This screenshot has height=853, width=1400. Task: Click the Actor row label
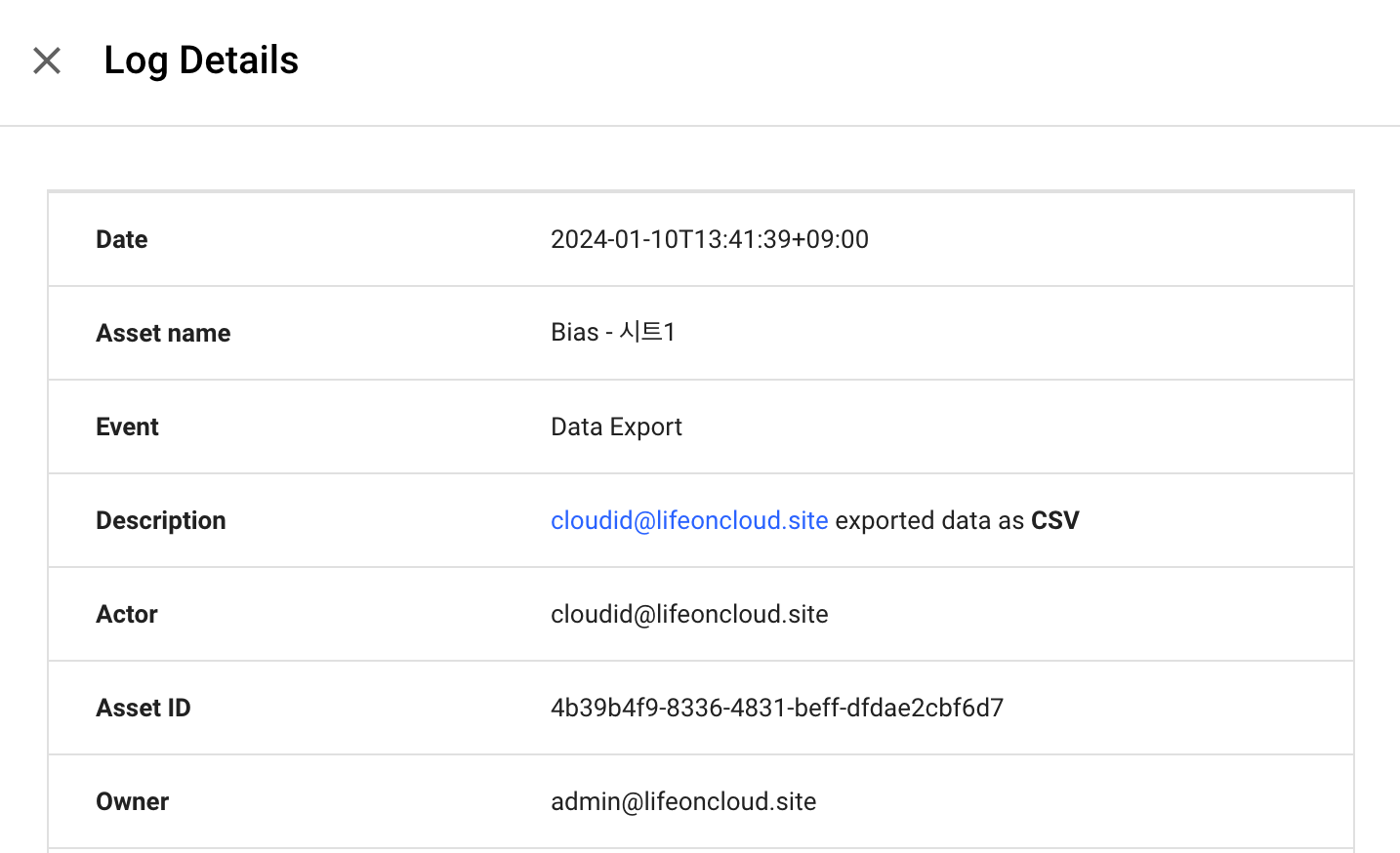127,614
